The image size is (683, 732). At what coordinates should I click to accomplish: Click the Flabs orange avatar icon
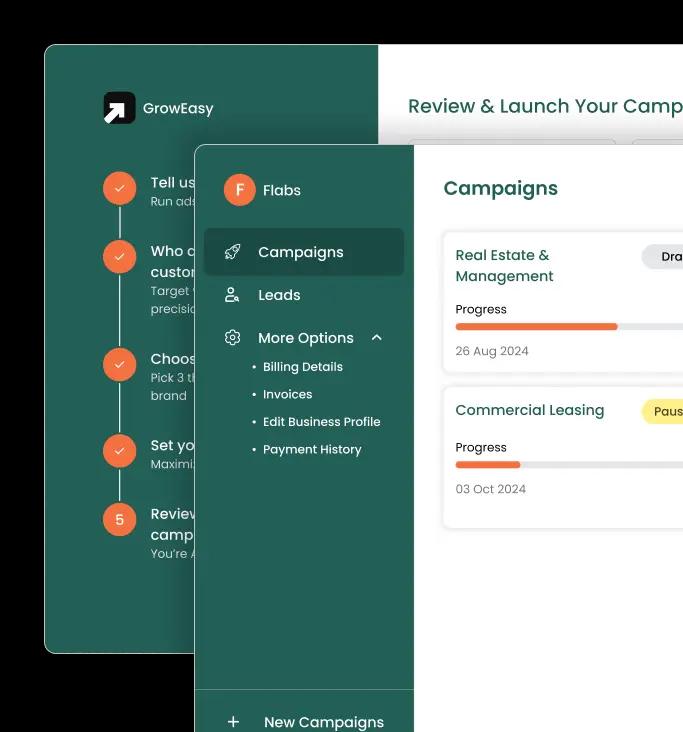(240, 190)
